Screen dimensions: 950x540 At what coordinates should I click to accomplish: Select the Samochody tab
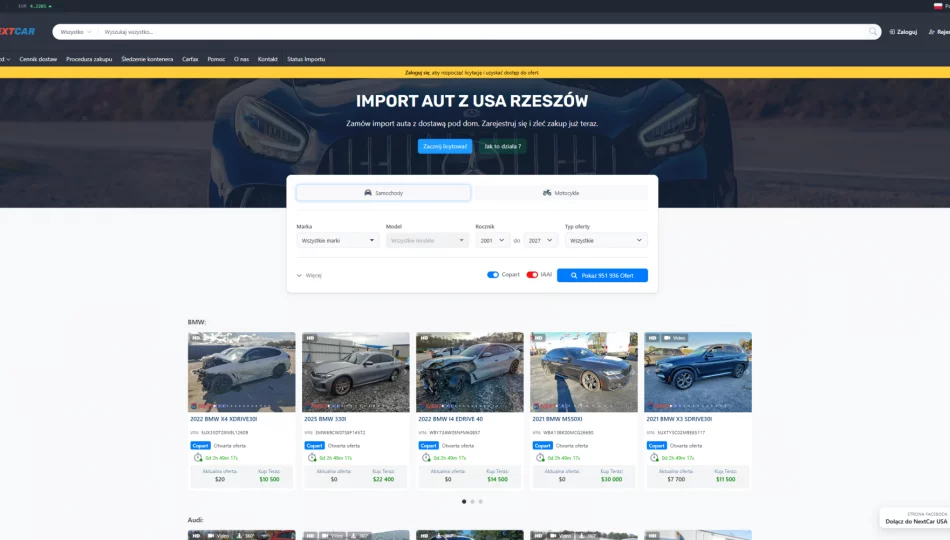click(384, 193)
